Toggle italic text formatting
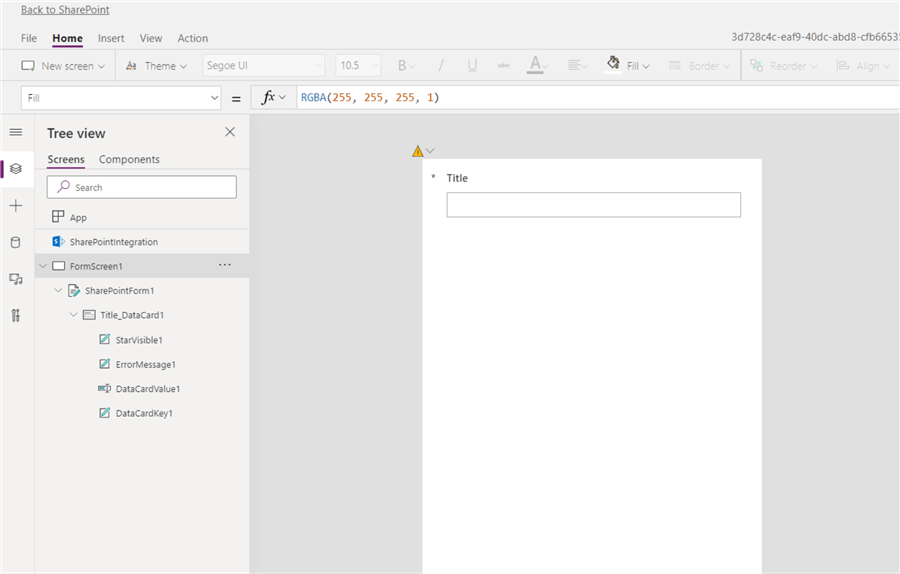 [x=441, y=65]
